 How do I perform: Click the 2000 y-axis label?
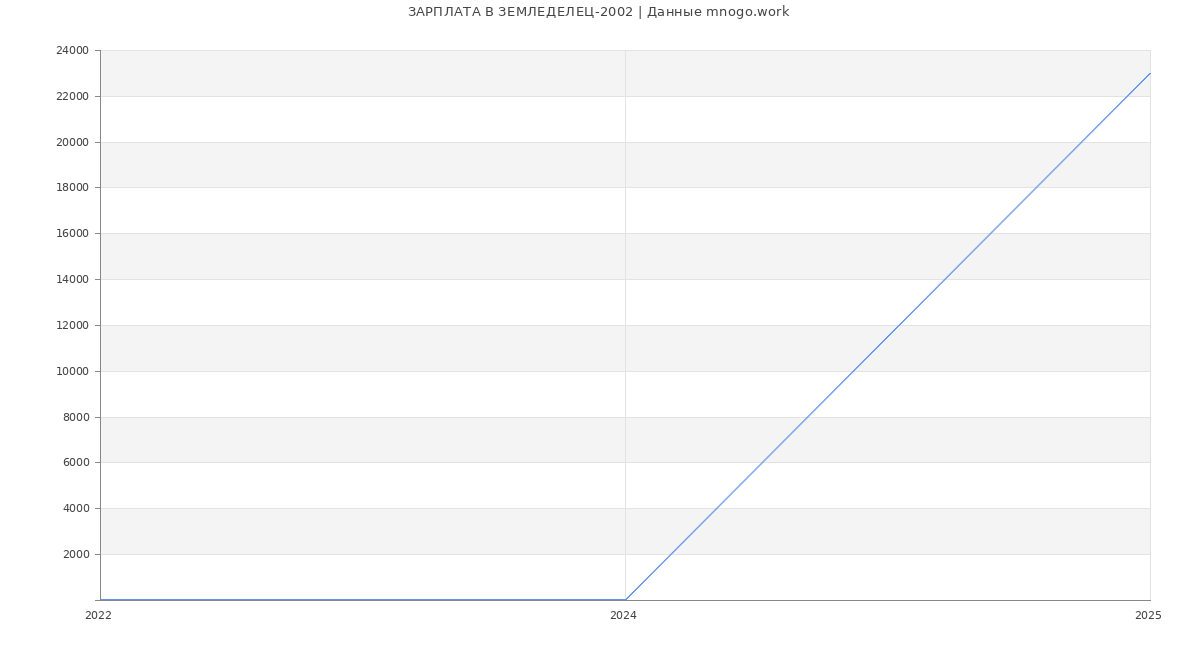(x=75, y=555)
